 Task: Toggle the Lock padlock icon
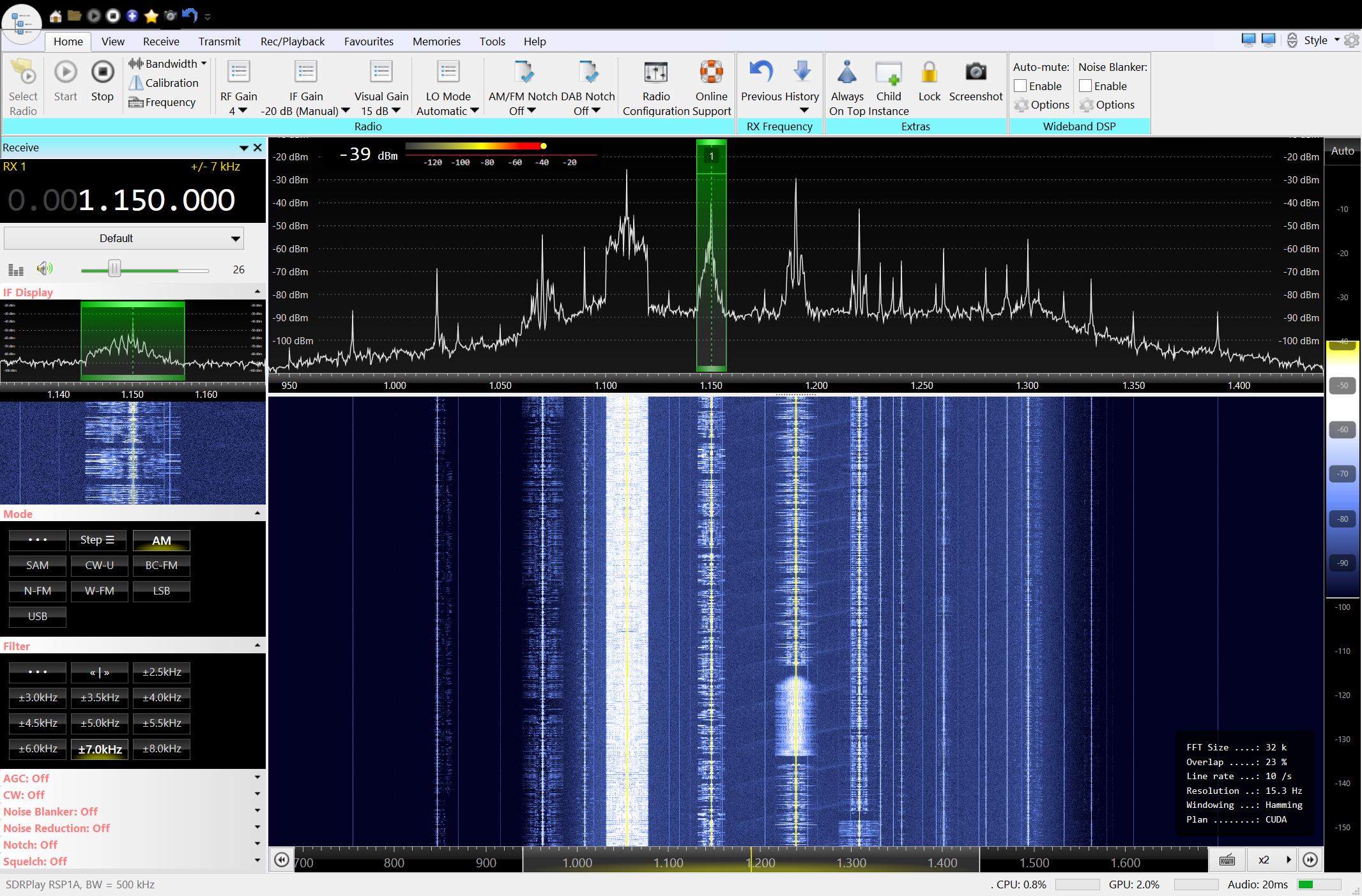[929, 72]
